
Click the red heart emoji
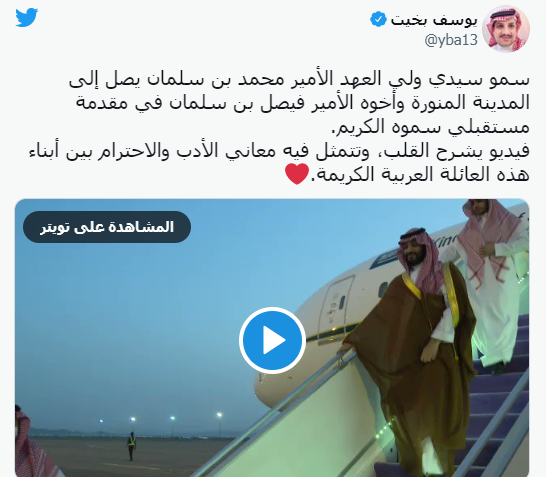pyautogui.click(x=297, y=174)
